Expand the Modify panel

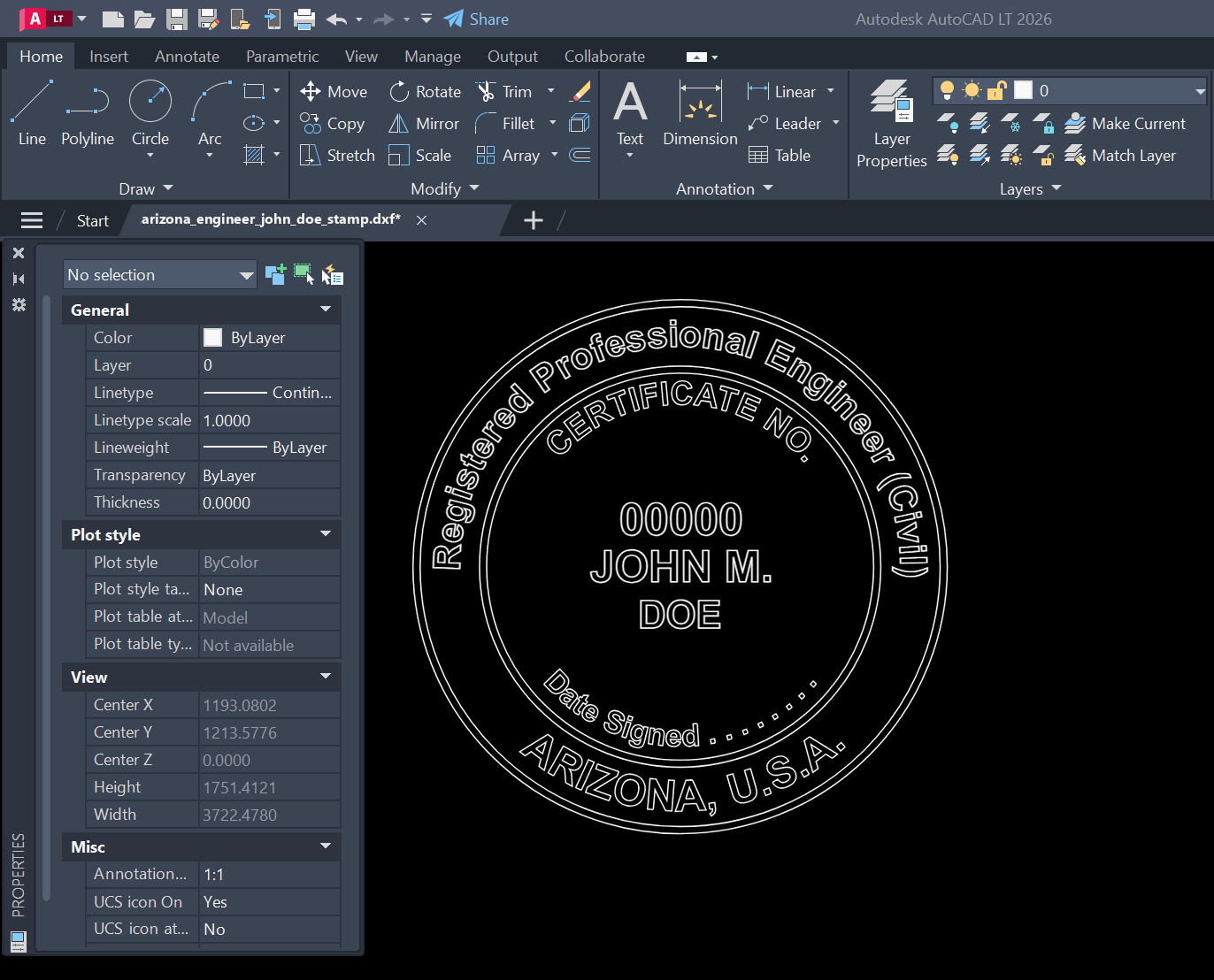tap(445, 188)
